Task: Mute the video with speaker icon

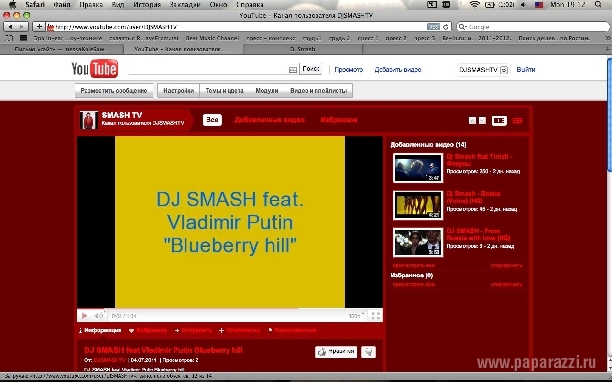Action: click(99, 316)
